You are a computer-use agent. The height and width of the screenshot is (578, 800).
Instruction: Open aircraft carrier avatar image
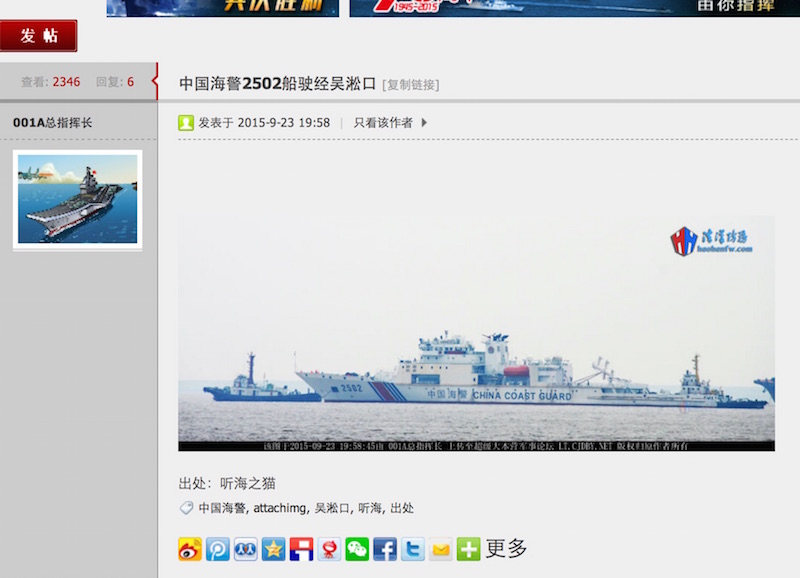click(x=78, y=199)
